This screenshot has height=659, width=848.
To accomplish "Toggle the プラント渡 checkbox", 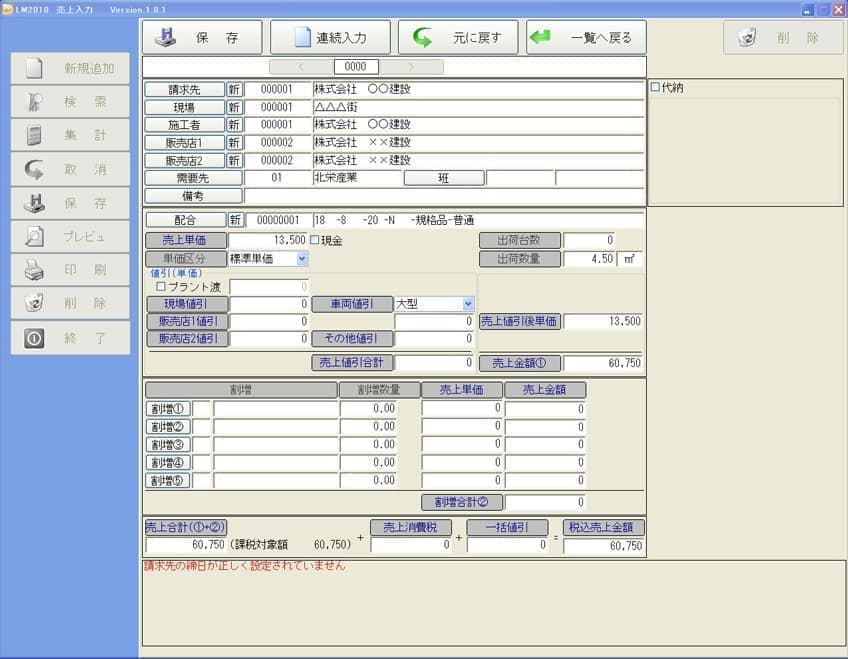I will pos(161,287).
